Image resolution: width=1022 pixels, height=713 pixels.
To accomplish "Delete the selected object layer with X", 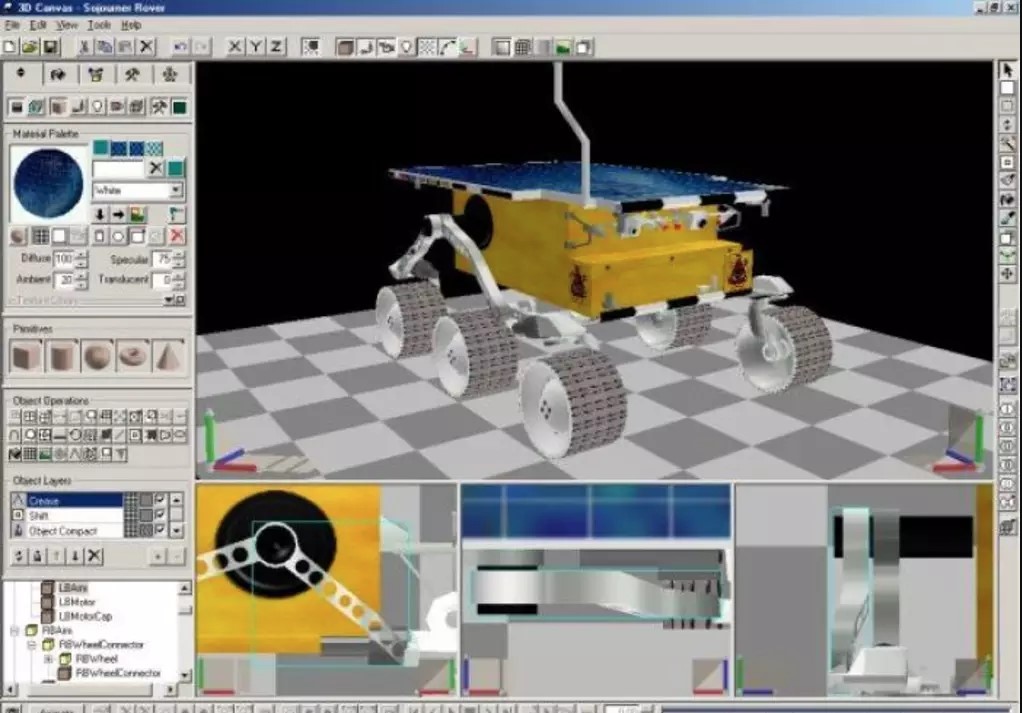I will pyautogui.click(x=94, y=556).
